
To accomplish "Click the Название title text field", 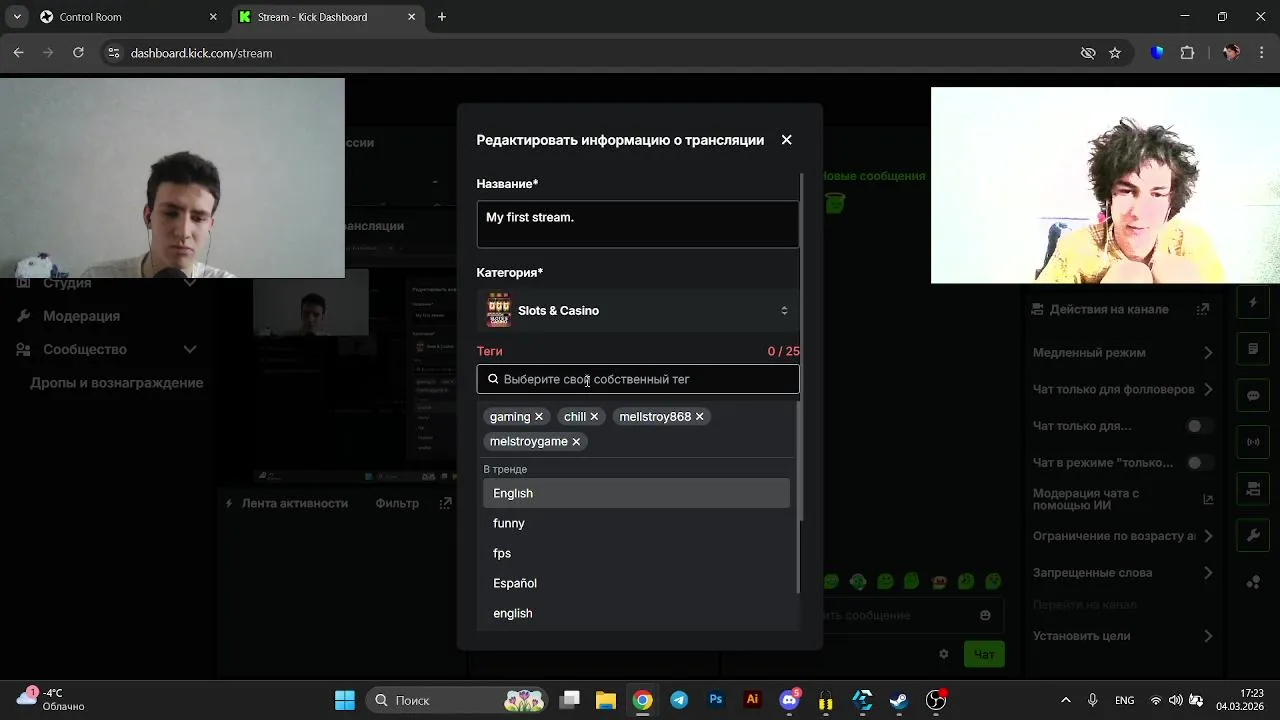I will tap(638, 223).
